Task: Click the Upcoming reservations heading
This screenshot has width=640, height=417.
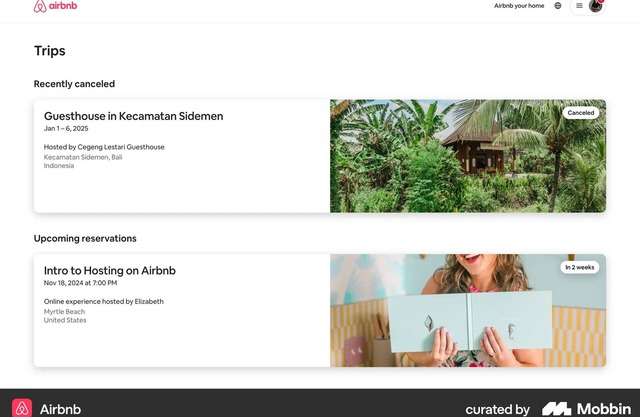Action: pyautogui.click(x=85, y=239)
